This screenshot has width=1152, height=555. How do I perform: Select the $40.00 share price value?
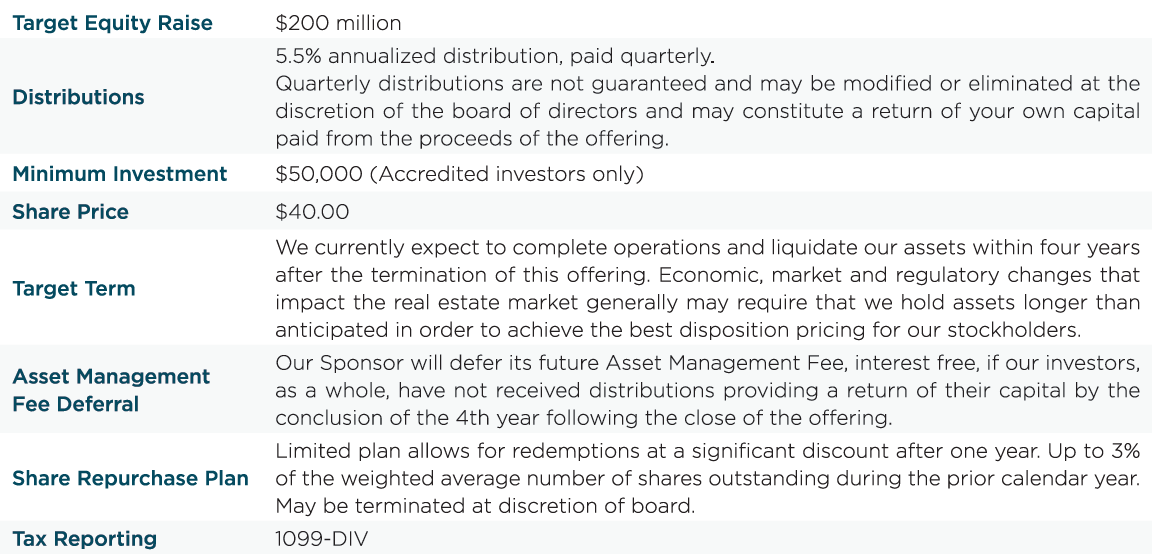[312, 212]
